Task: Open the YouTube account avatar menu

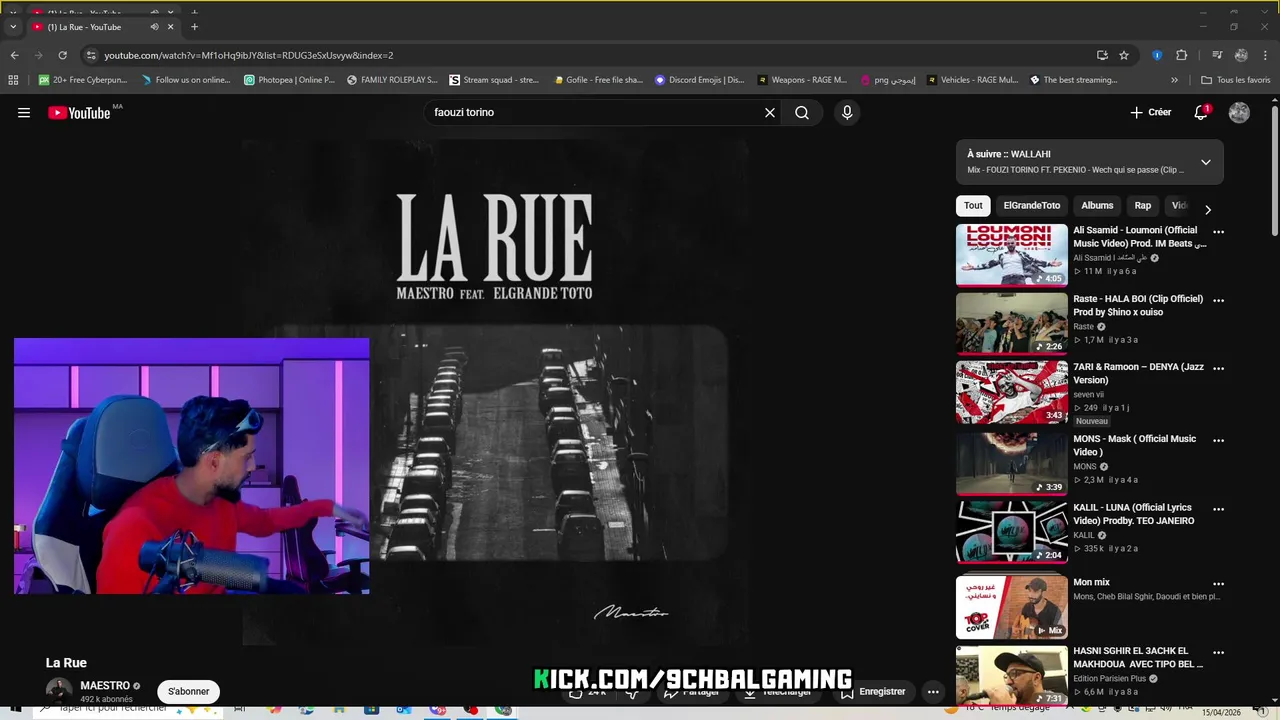Action: click(x=1239, y=113)
